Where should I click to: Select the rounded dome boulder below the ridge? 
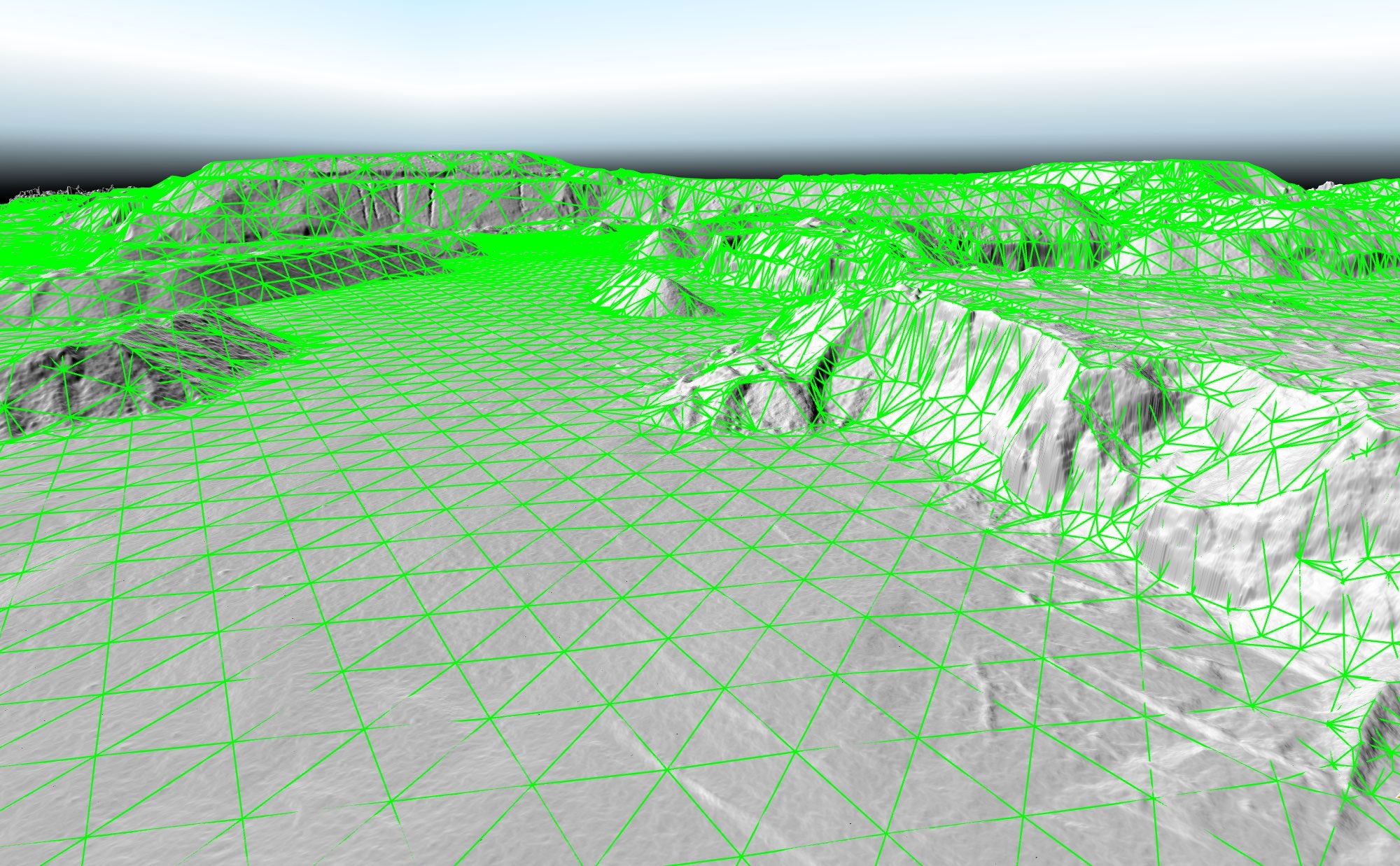tap(773, 403)
